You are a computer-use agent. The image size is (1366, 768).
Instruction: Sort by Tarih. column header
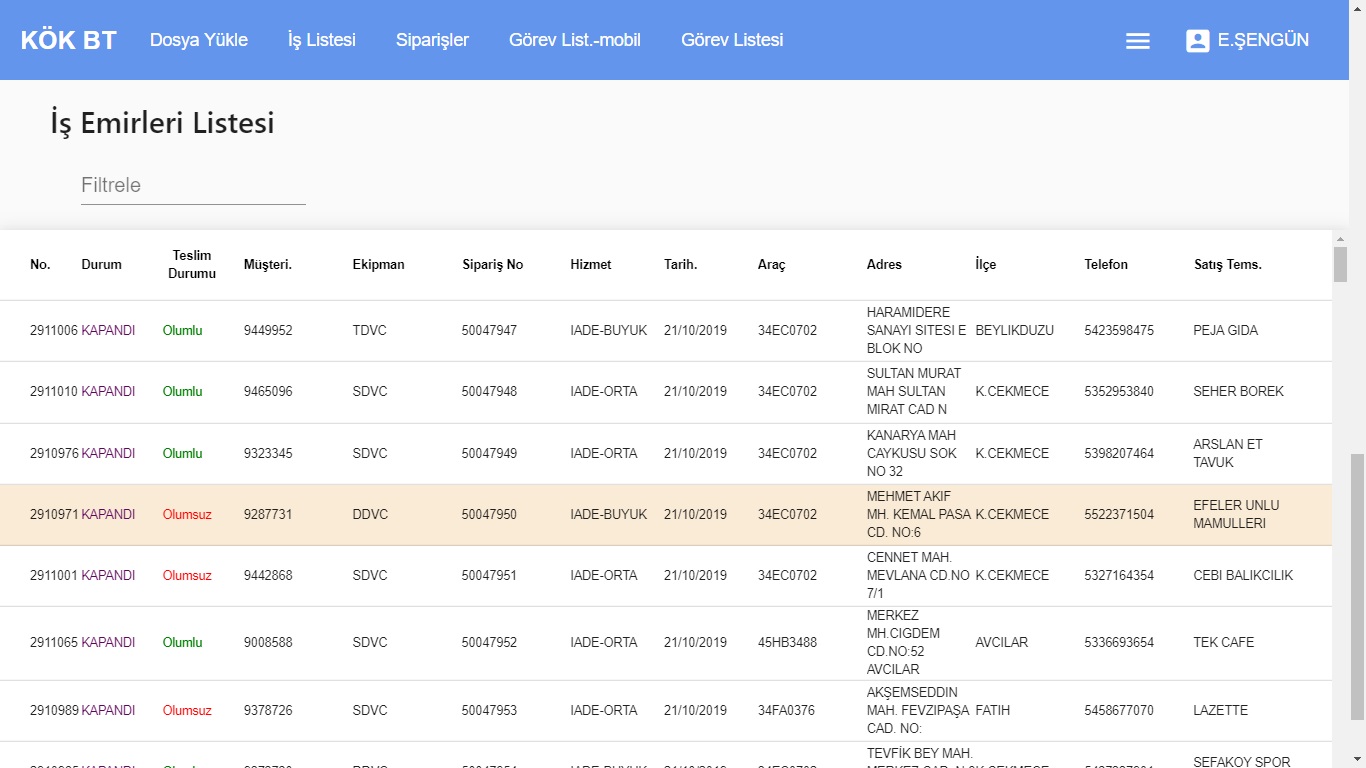click(x=681, y=265)
